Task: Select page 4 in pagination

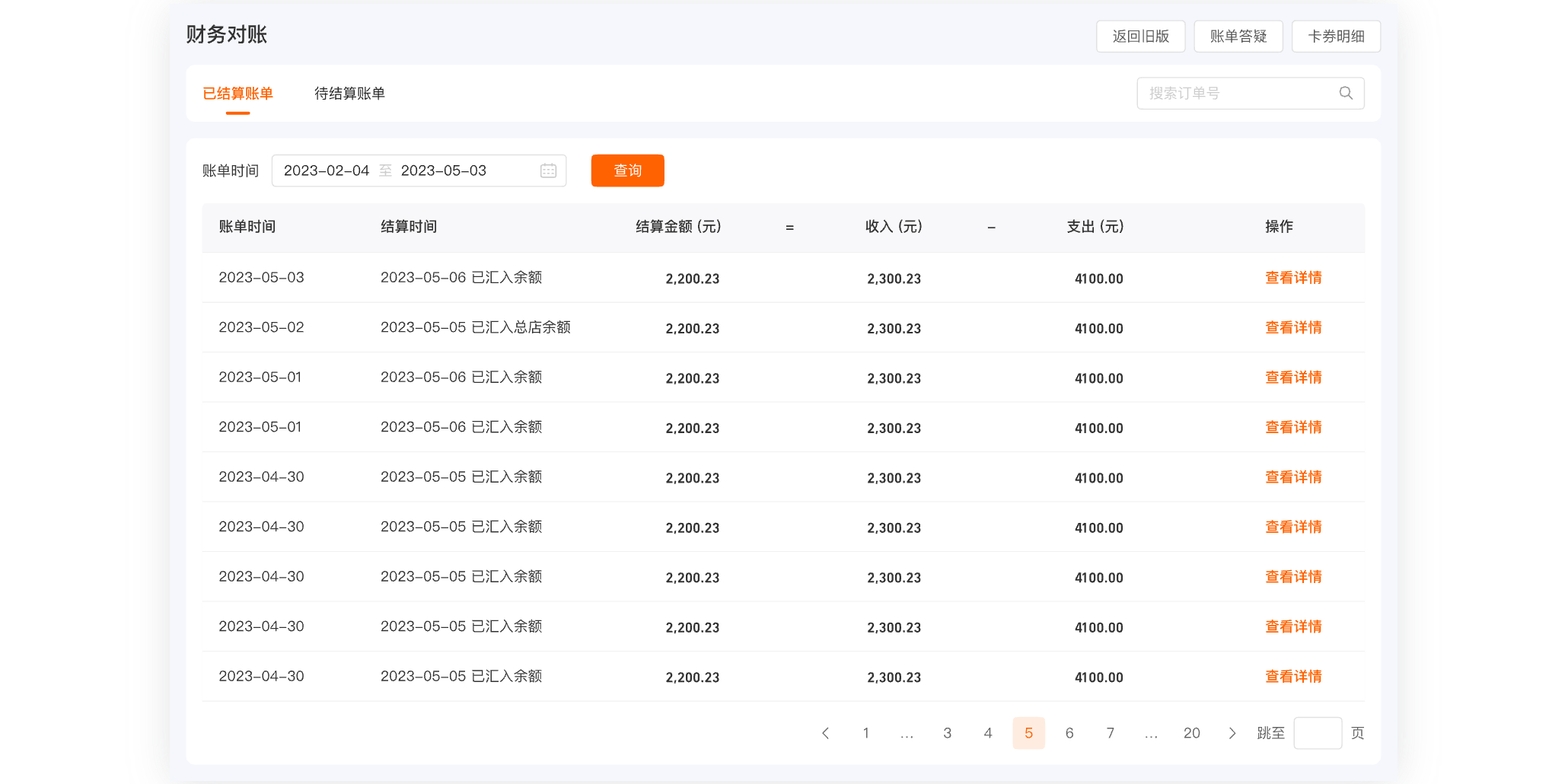Action: coord(988,733)
